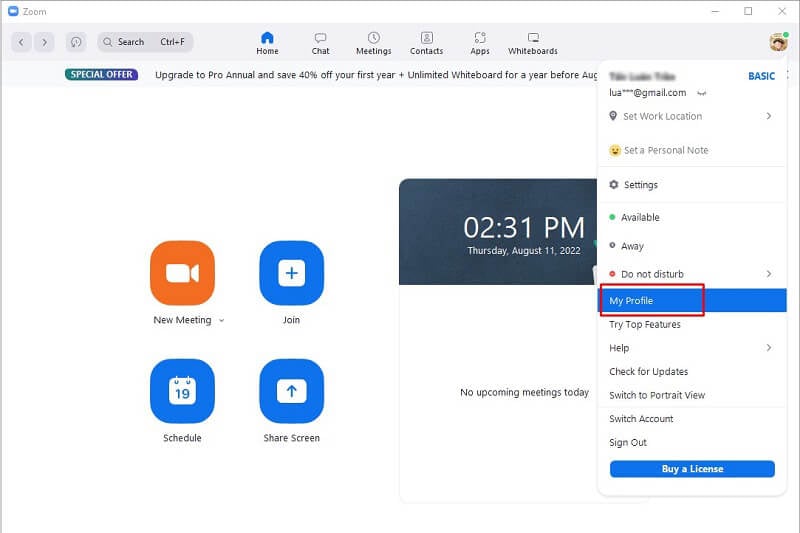
Task: Click the 'No upcoming meetings today' text
Action: (524, 392)
